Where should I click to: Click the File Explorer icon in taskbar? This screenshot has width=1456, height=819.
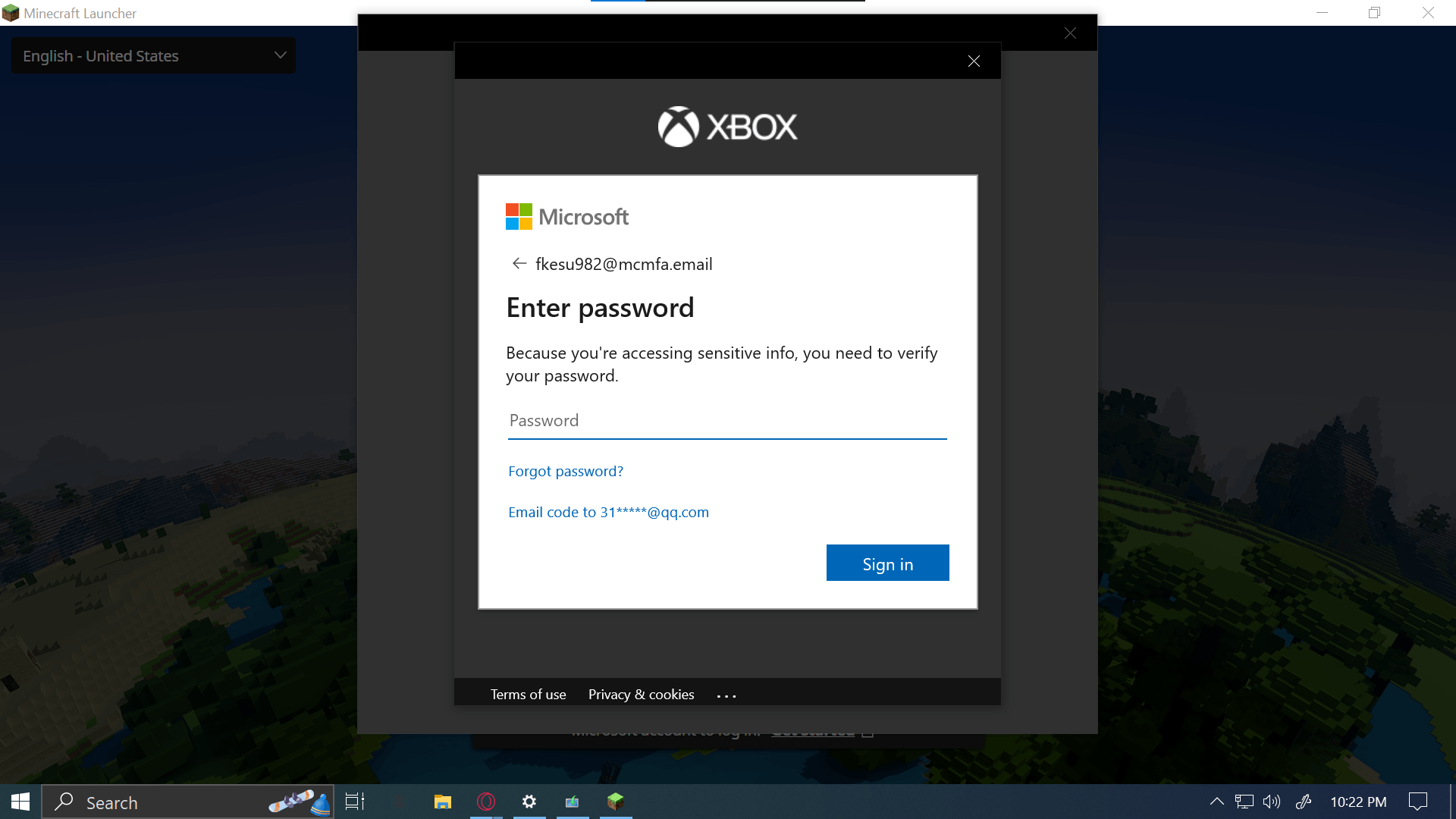(x=441, y=801)
